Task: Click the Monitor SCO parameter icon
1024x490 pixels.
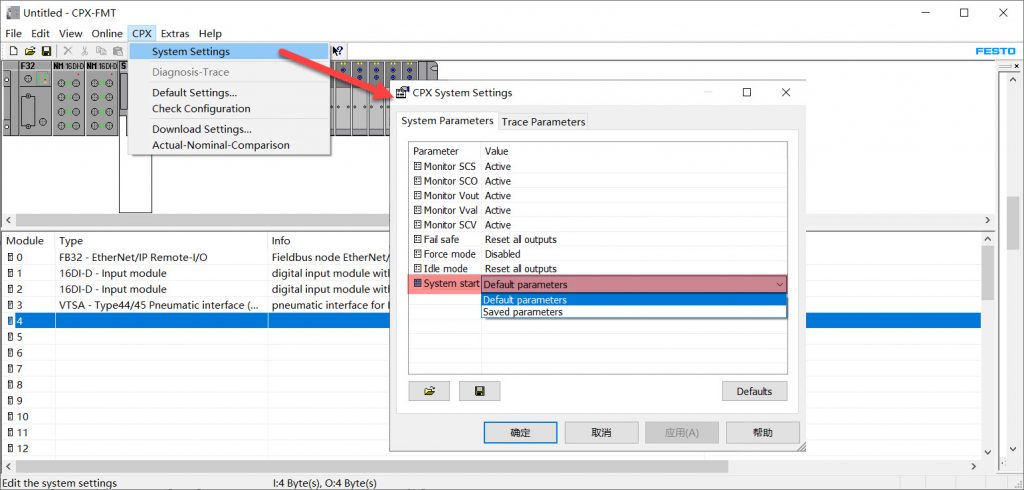Action: click(418, 181)
